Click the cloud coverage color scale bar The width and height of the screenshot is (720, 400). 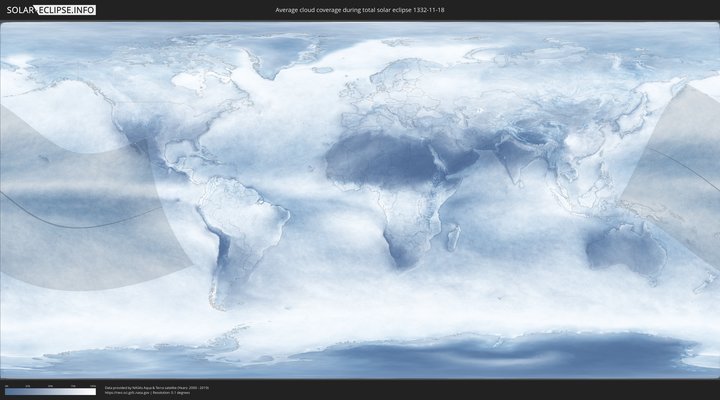click(50, 392)
